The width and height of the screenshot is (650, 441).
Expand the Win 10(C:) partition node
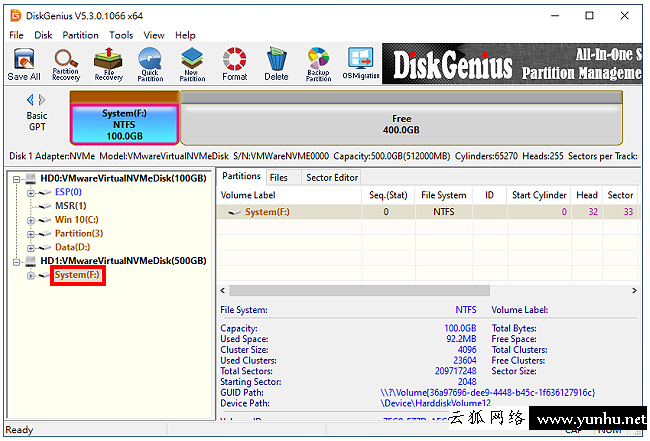30,220
